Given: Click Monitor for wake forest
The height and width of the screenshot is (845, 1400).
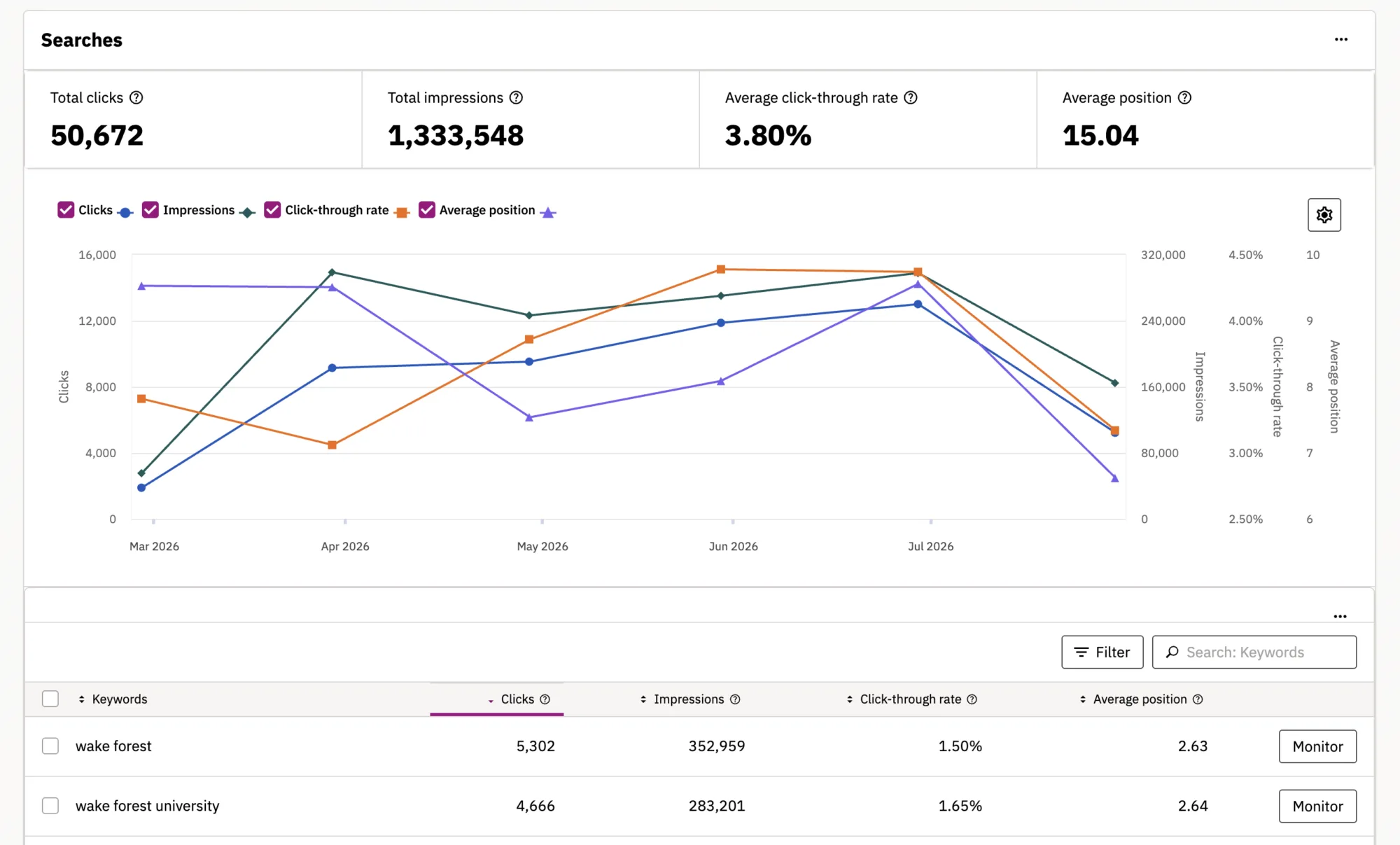Looking at the screenshot, I should (1317, 746).
